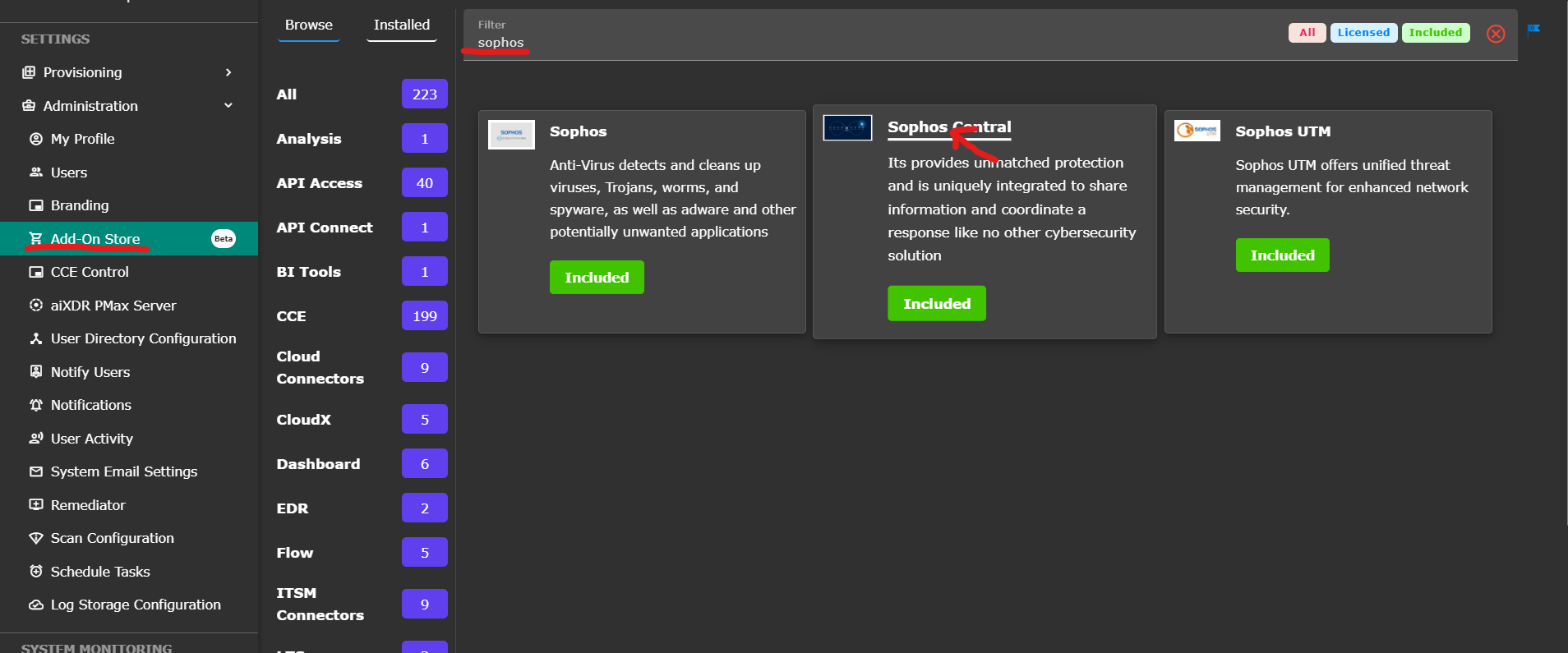Click Included button on Sophos UTM card
Viewport: 1568px width, 653px height.
[x=1282, y=255]
